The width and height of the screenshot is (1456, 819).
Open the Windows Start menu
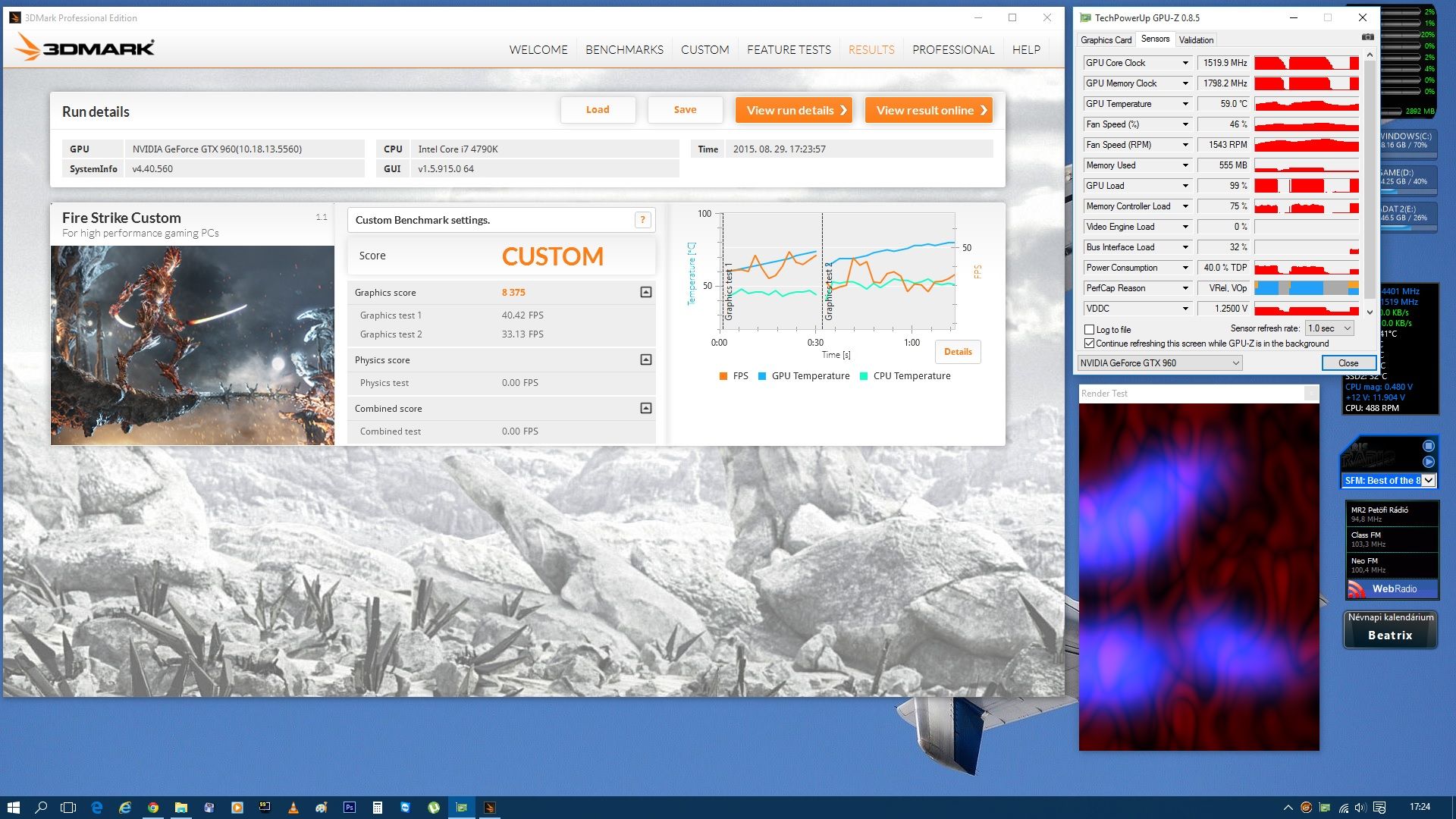pyautogui.click(x=13, y=808)
